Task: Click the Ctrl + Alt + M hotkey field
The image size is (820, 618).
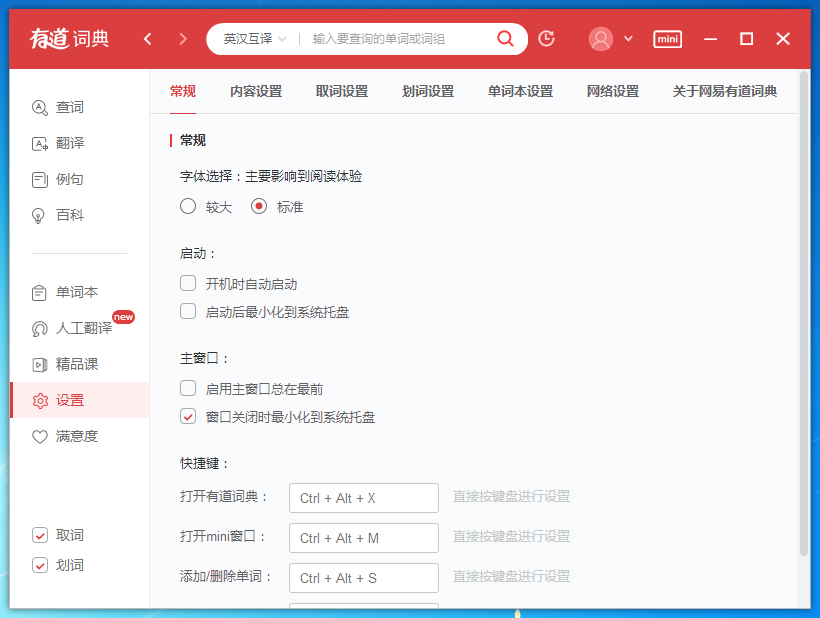Action: click(x=364, y=537)
